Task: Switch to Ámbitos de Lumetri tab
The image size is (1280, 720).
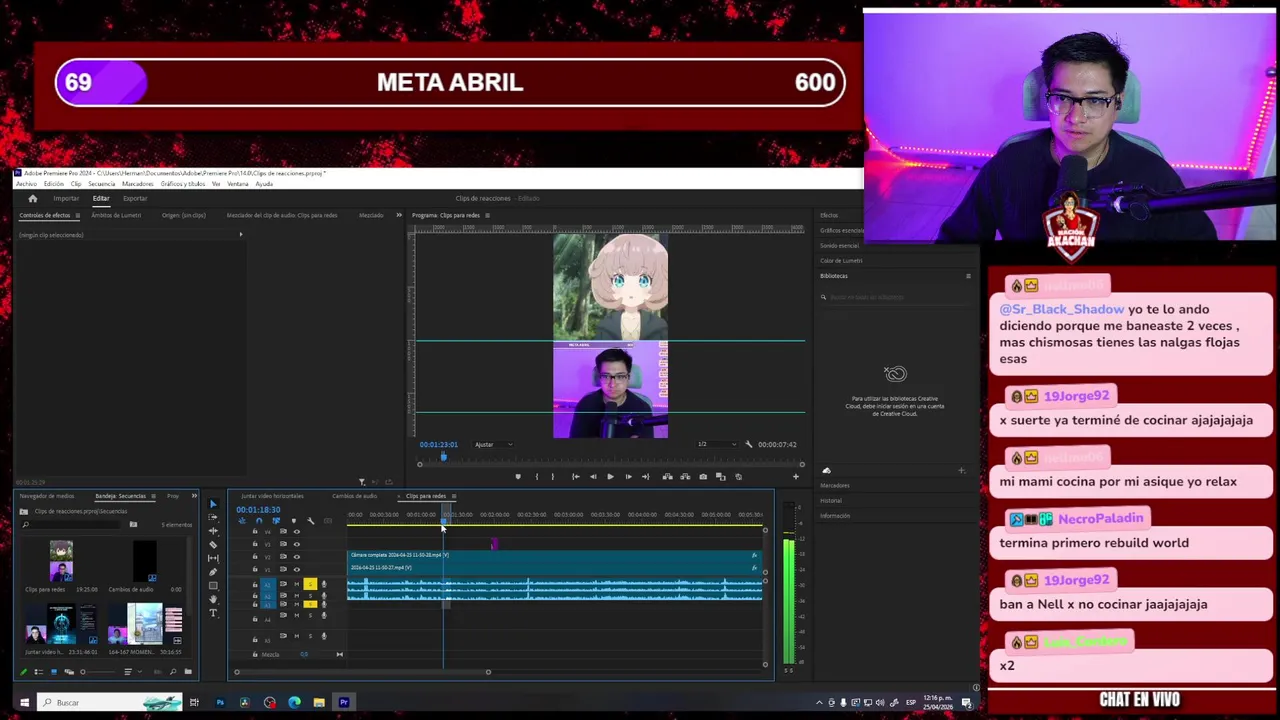Action: (x=116, y=215)
